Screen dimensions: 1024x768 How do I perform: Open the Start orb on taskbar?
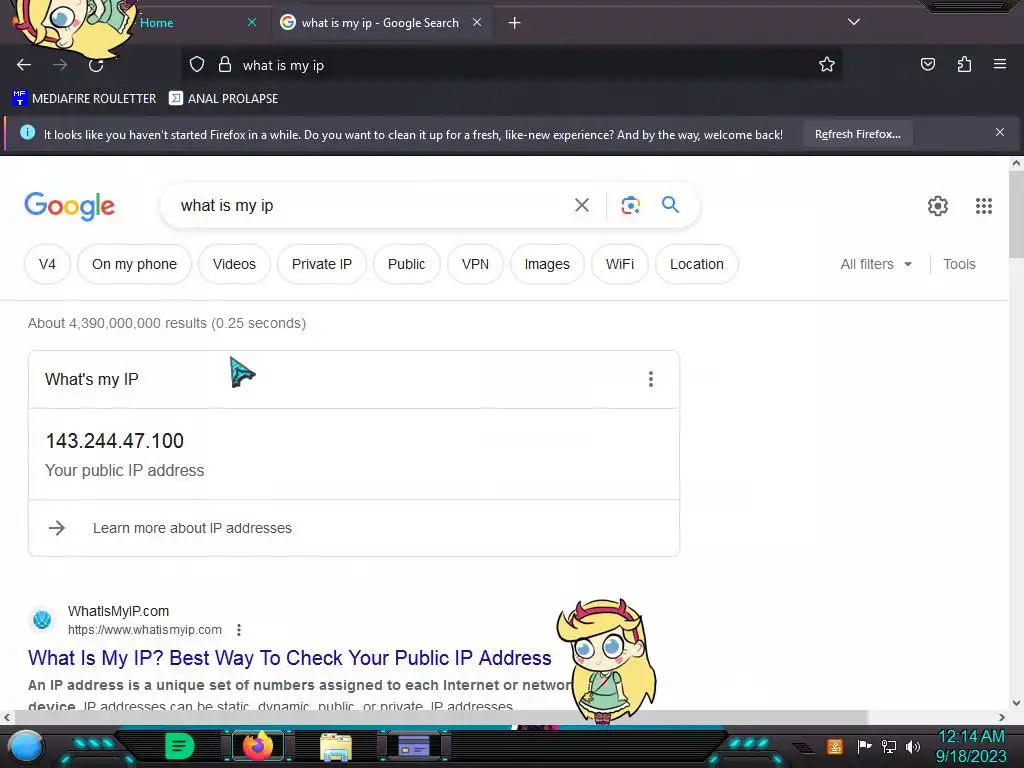click(x=25, y=746)
